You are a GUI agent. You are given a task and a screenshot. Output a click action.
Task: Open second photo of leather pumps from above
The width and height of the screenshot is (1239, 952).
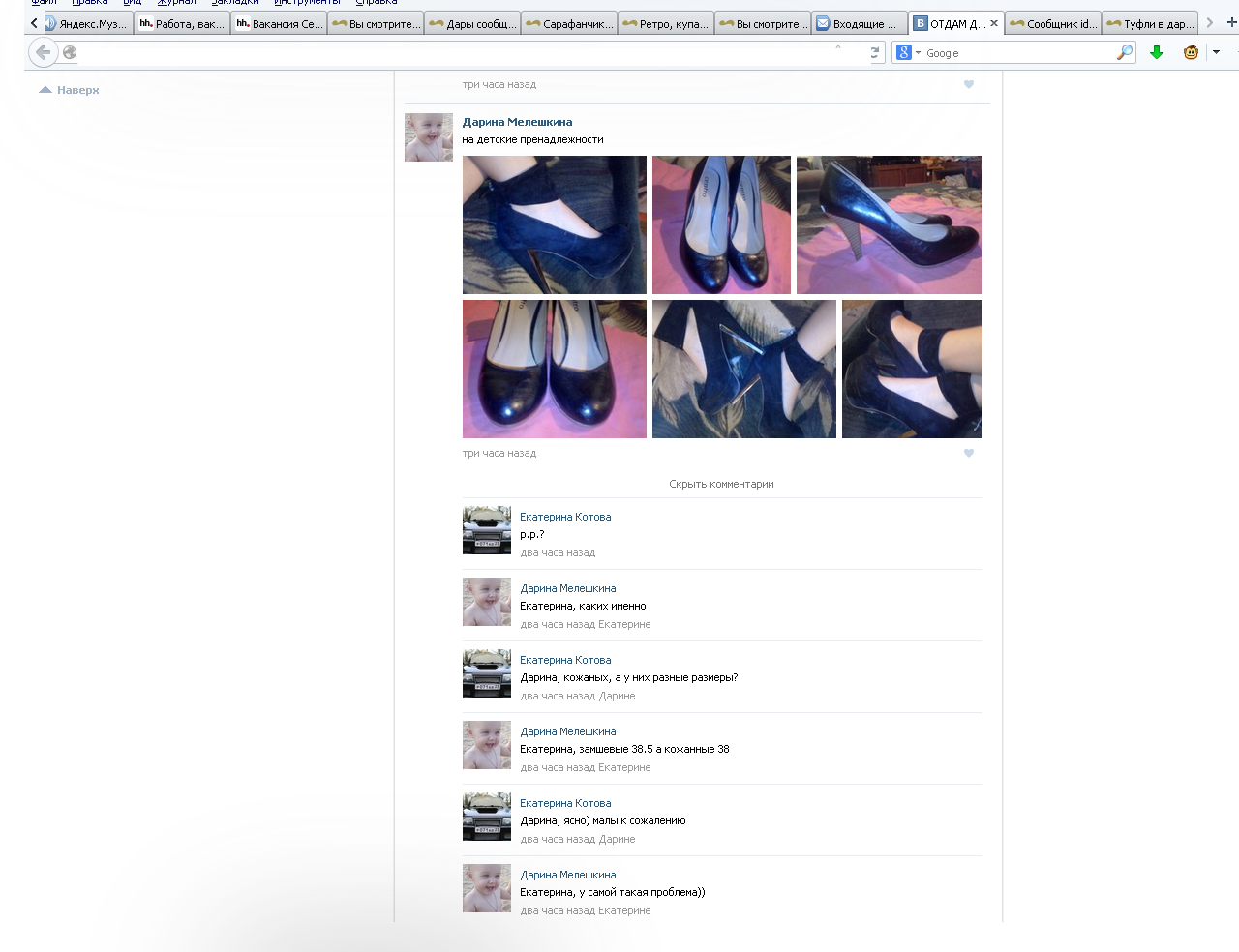[x=721, y=224]
